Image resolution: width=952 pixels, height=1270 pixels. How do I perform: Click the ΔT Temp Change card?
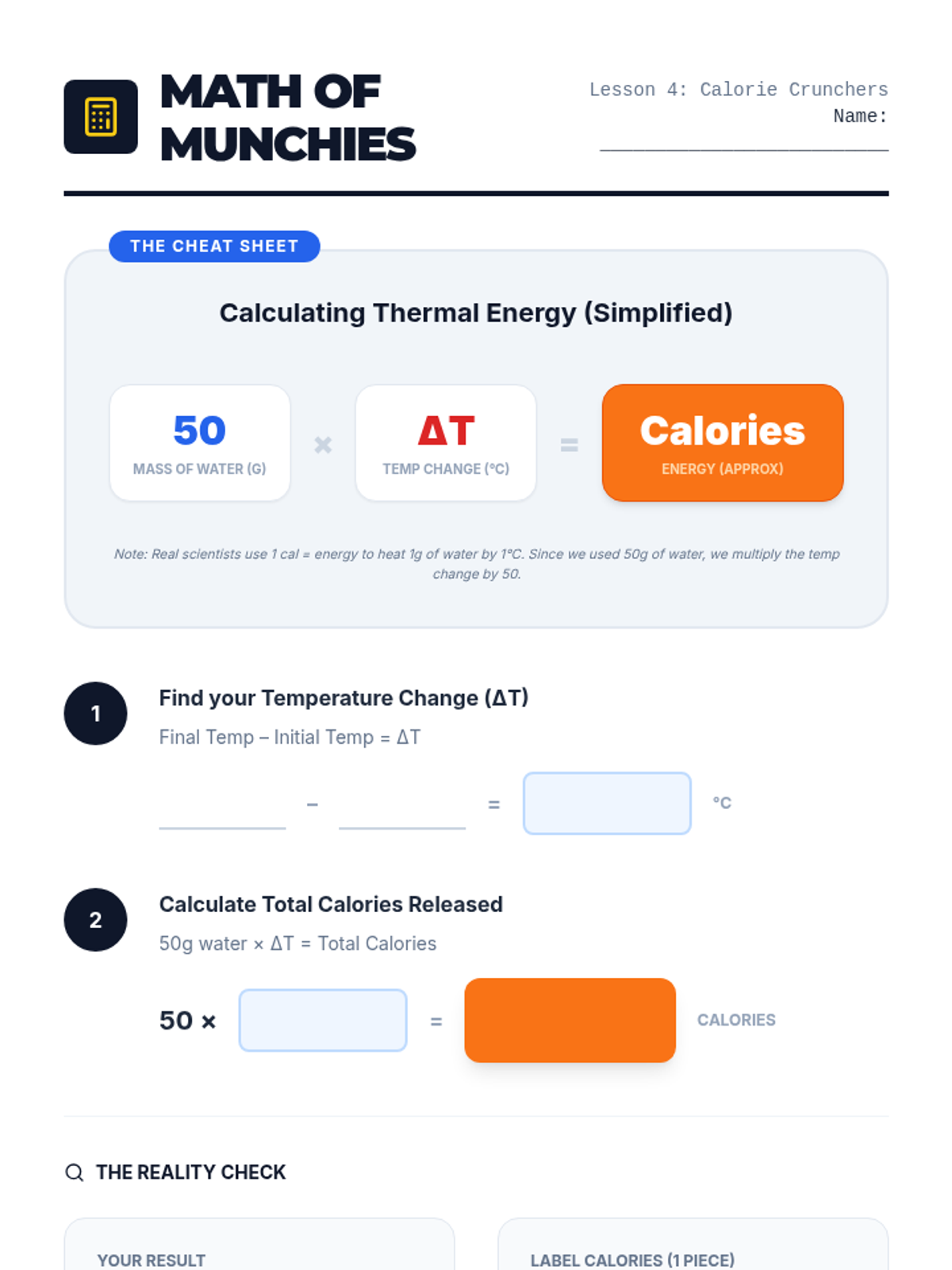tap(446, 443)
